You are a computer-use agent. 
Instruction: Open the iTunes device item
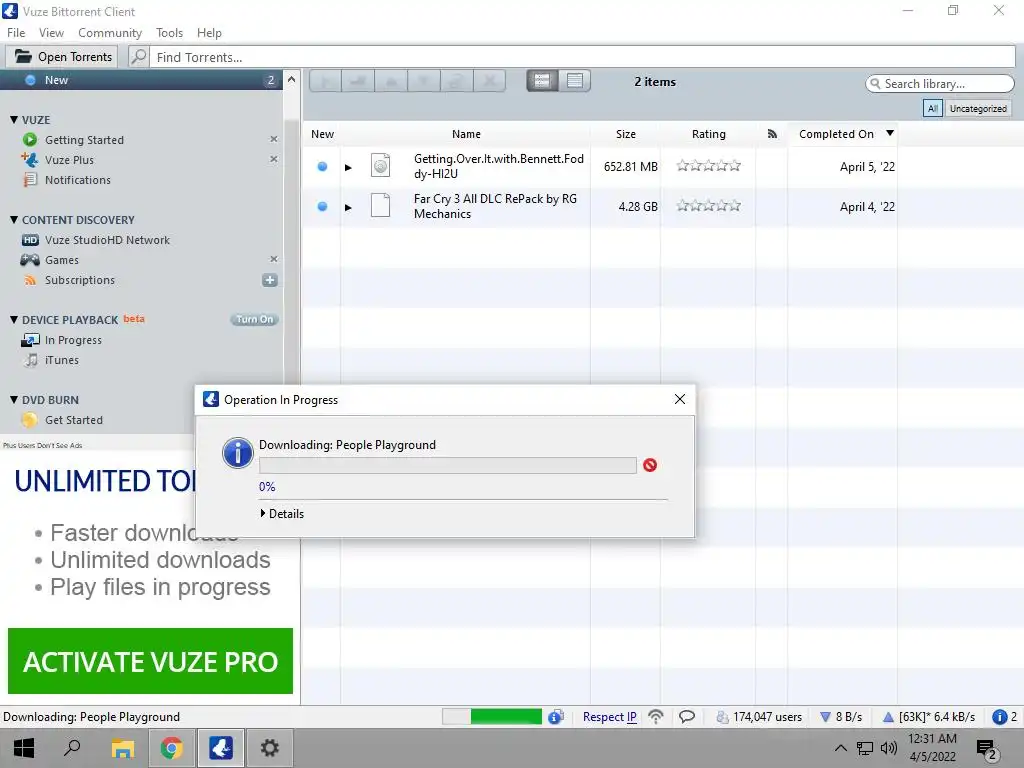(61, 360)
